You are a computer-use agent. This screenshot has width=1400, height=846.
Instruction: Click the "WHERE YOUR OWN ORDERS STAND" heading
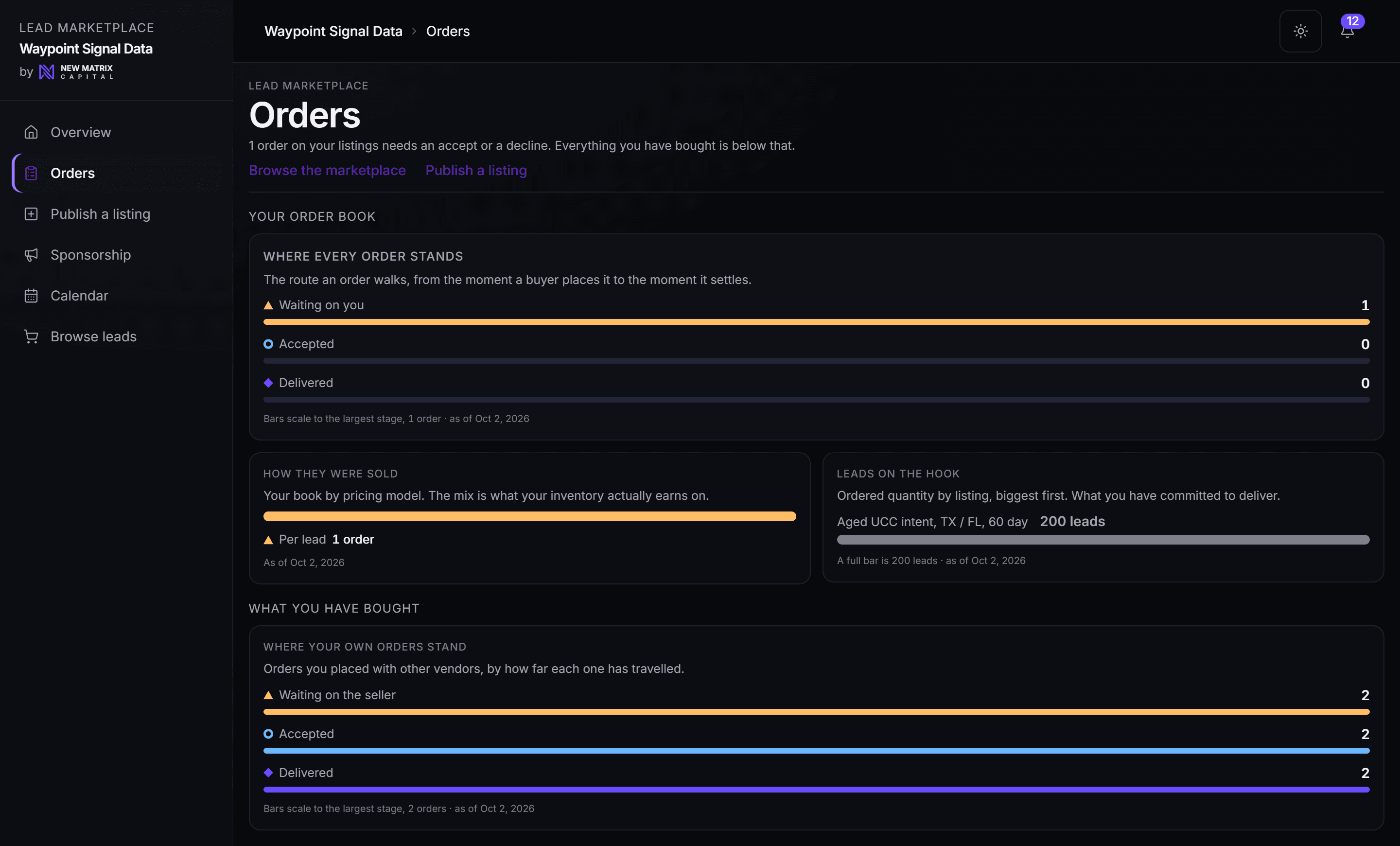click(365, 647)
